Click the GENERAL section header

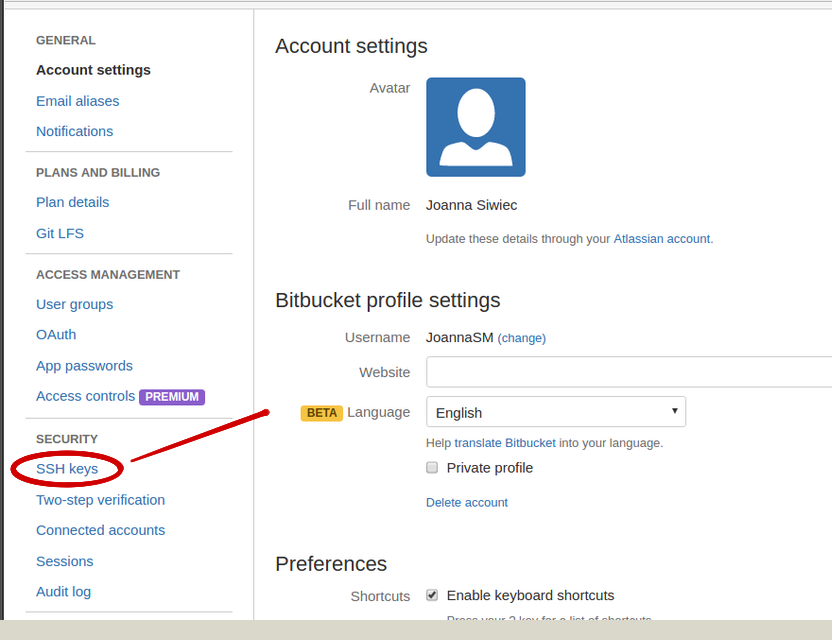(x=66, y=40)
